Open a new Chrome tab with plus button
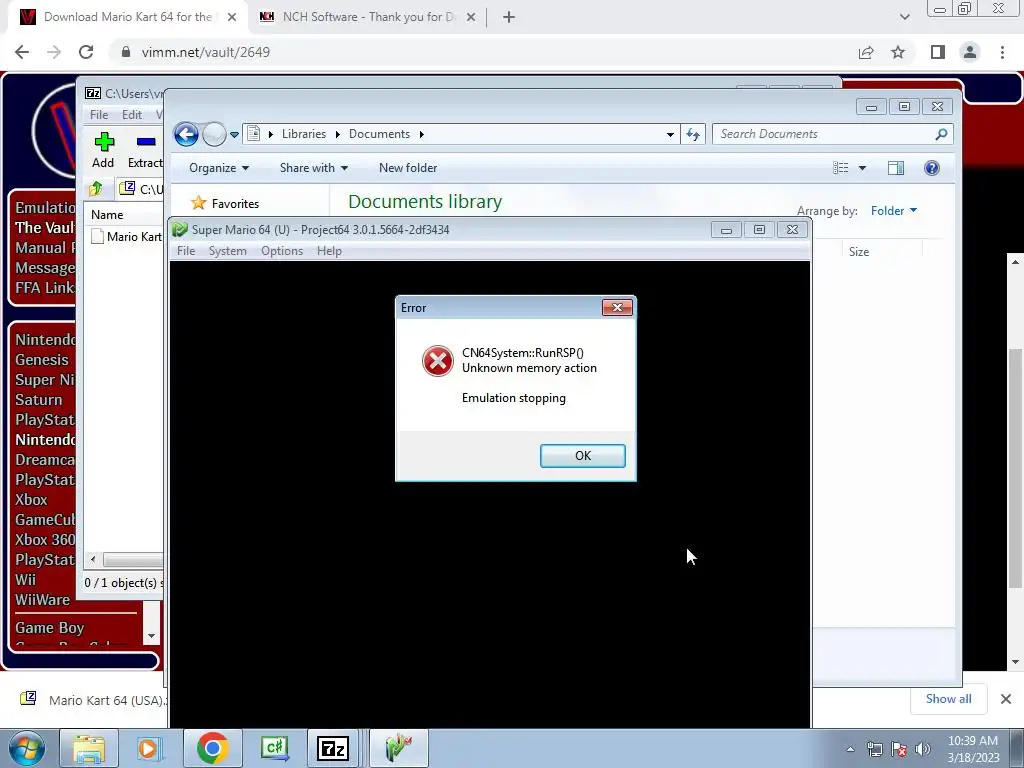 (x=509, y=17)
